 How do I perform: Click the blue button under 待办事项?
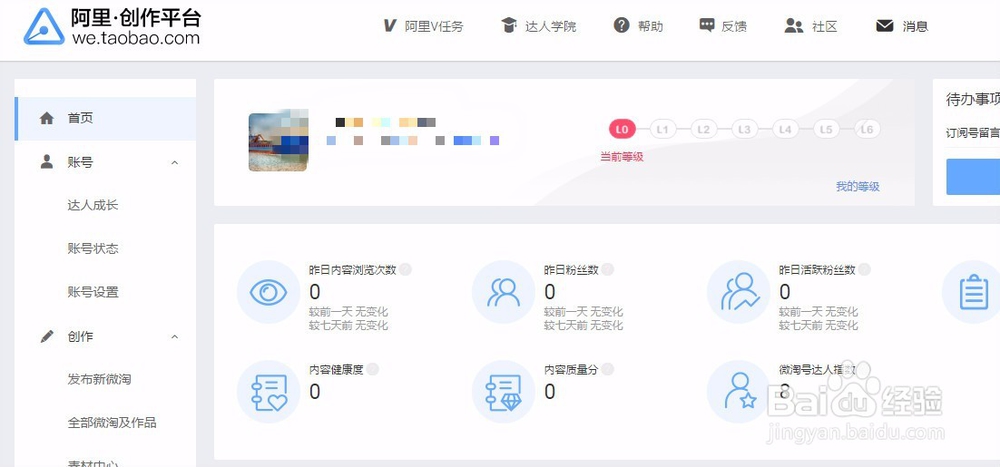point(973,177)
